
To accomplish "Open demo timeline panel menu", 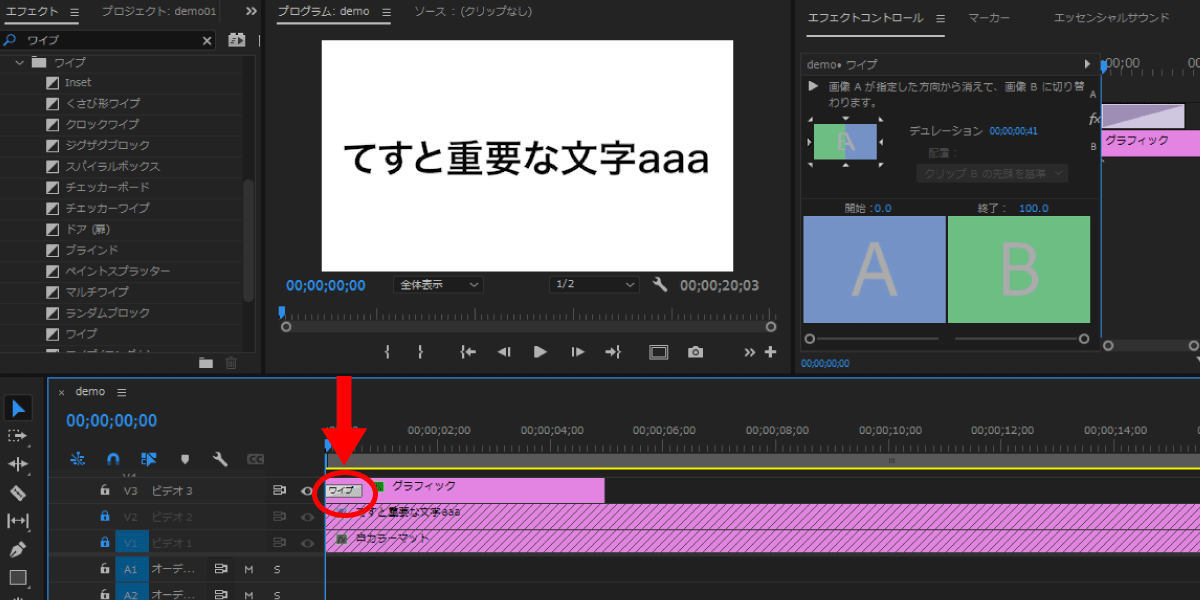I will click(x=122, y=392).
